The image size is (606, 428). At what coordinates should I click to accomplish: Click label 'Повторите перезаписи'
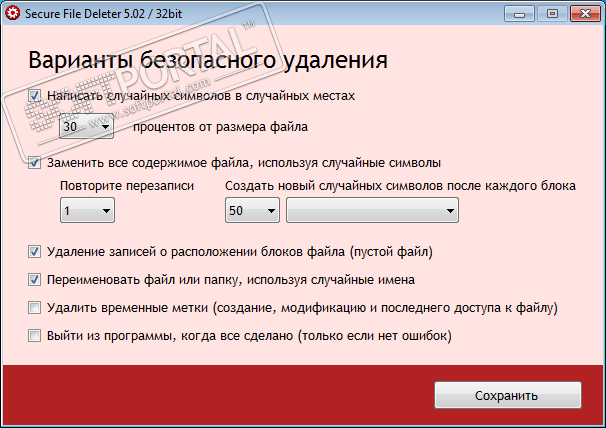coord(127,186)
